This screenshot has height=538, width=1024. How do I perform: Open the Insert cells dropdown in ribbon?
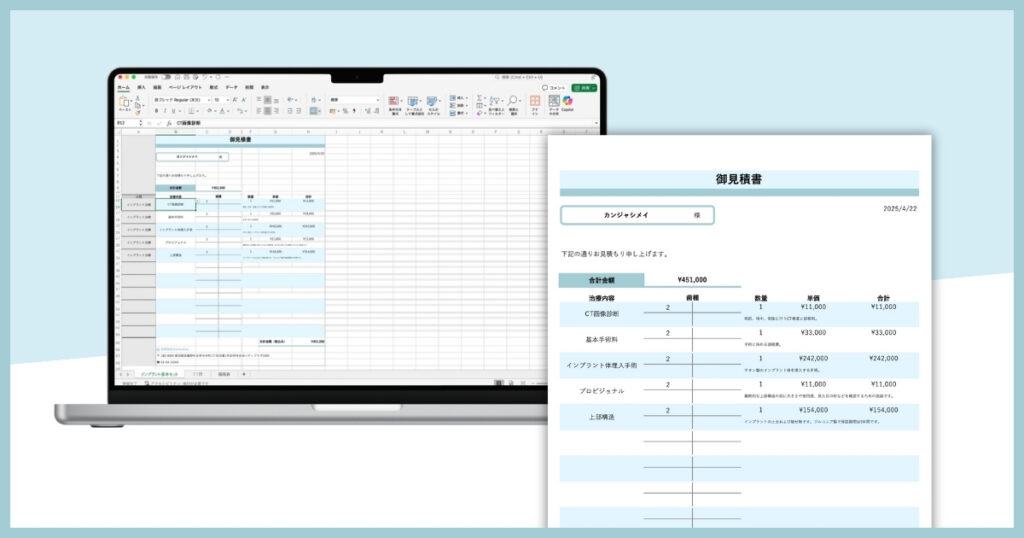[x=458, y=98]
